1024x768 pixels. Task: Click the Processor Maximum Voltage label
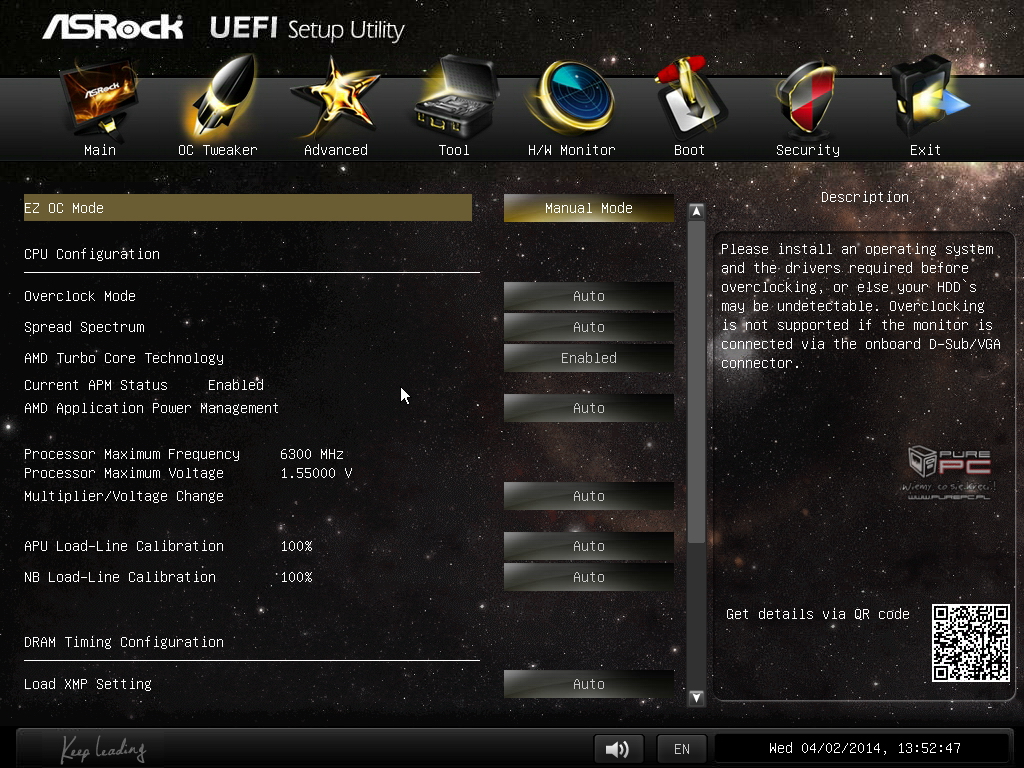pos(124,473)
